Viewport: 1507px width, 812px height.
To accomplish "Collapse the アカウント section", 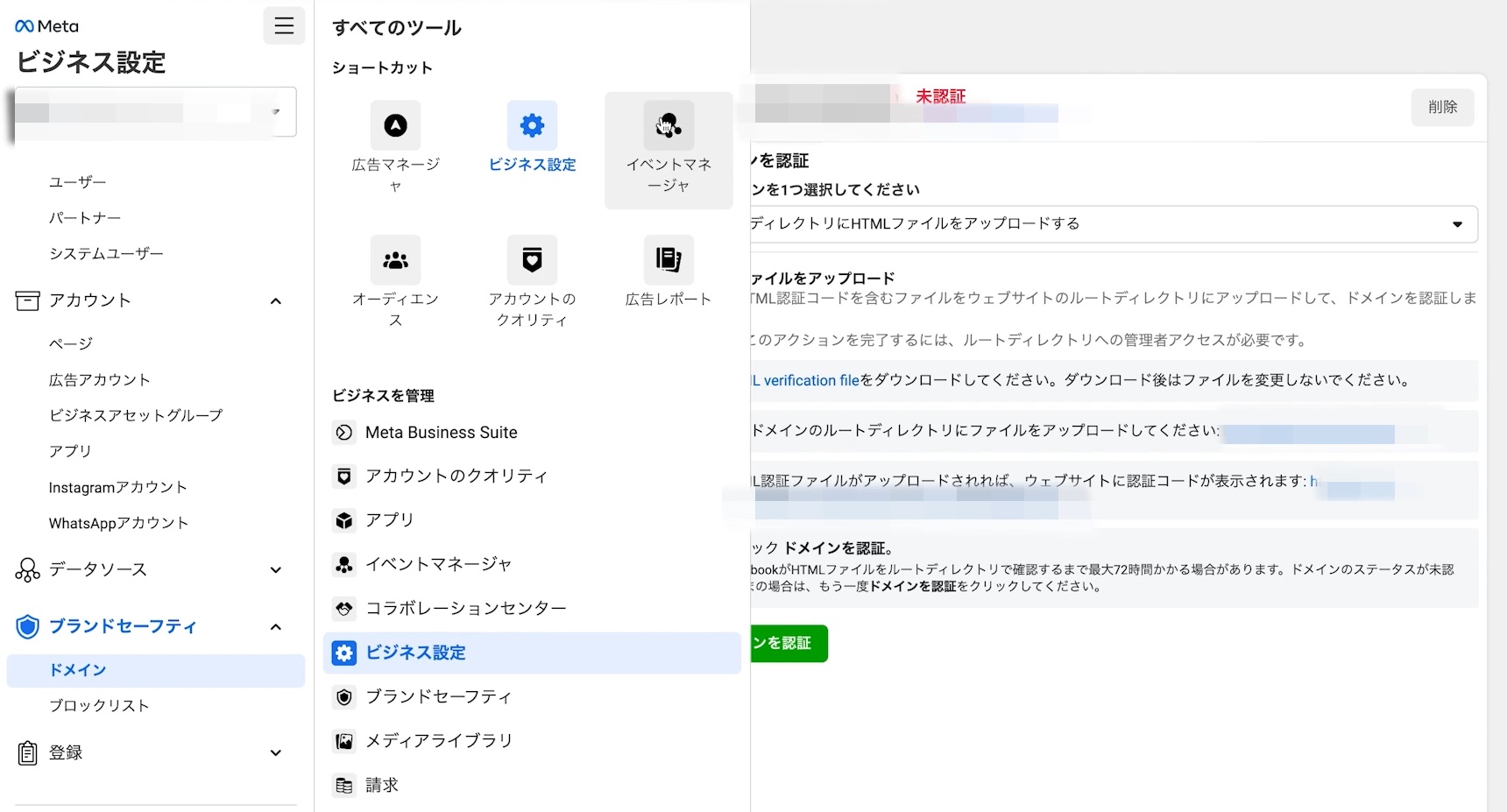I will tap(275, 300).
